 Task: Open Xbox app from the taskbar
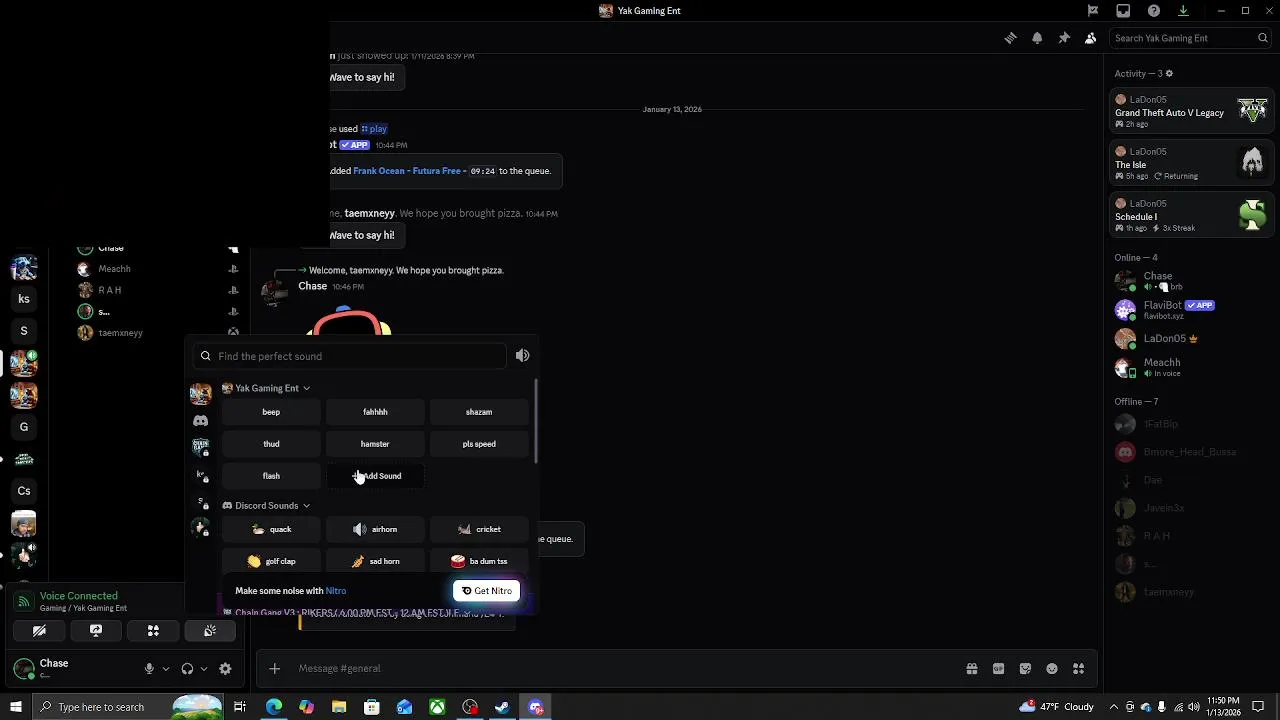[x=437, y=707]
